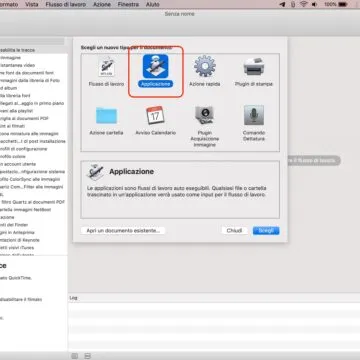Select the Applicazione document type icon
This screenshot has height=360, width=360.
click(x=155, y=66)
